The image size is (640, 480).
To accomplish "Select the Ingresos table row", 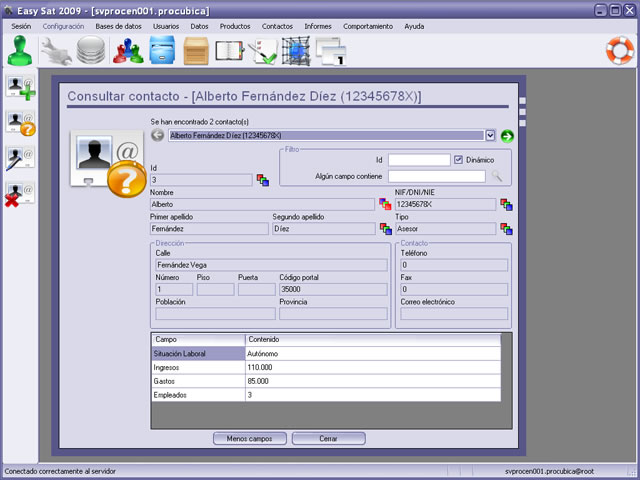I will tap(326, 367).
